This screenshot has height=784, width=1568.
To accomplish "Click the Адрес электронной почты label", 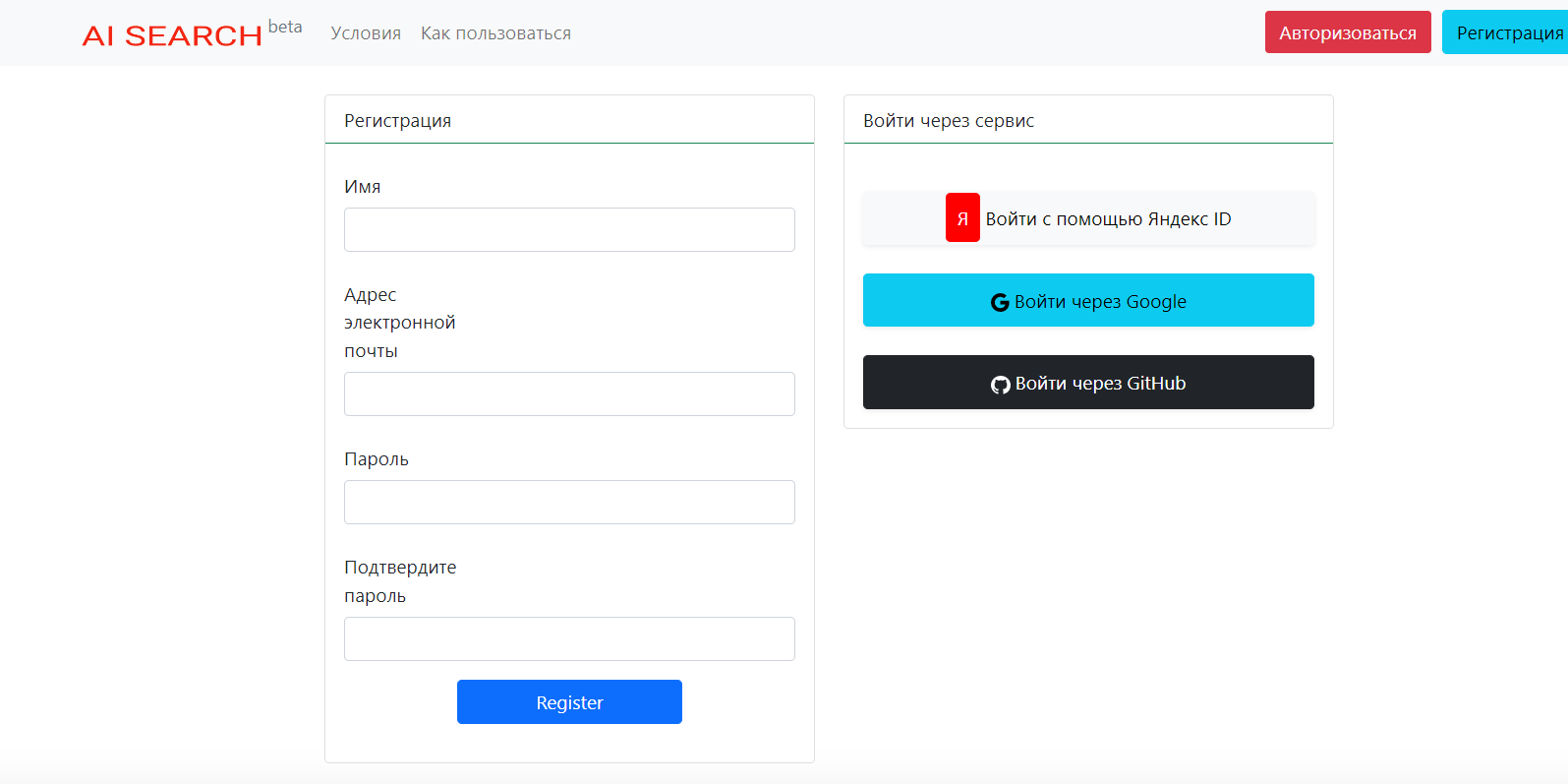I will click(x=399, y=323).
